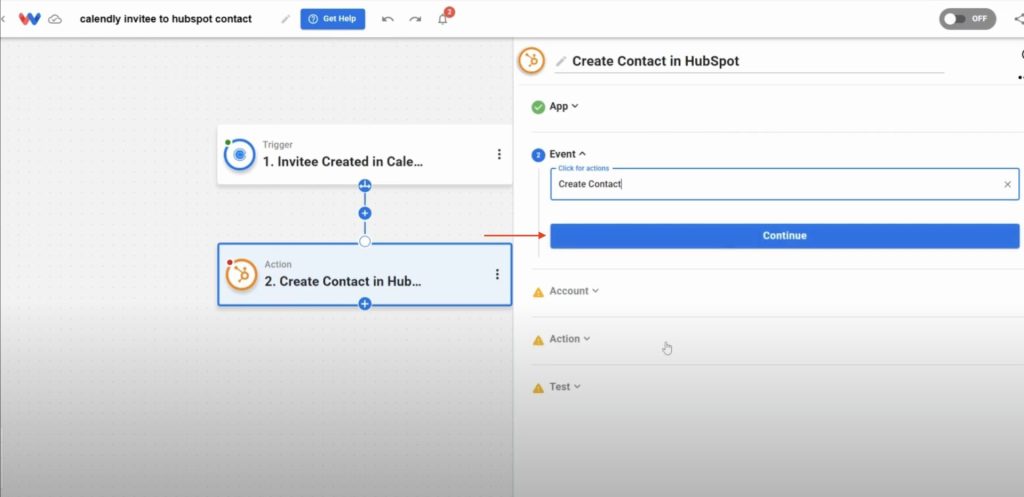Click the green App checkmark icon
The height and width of the screenshot is (497, 1024).
tap(538, 107)
